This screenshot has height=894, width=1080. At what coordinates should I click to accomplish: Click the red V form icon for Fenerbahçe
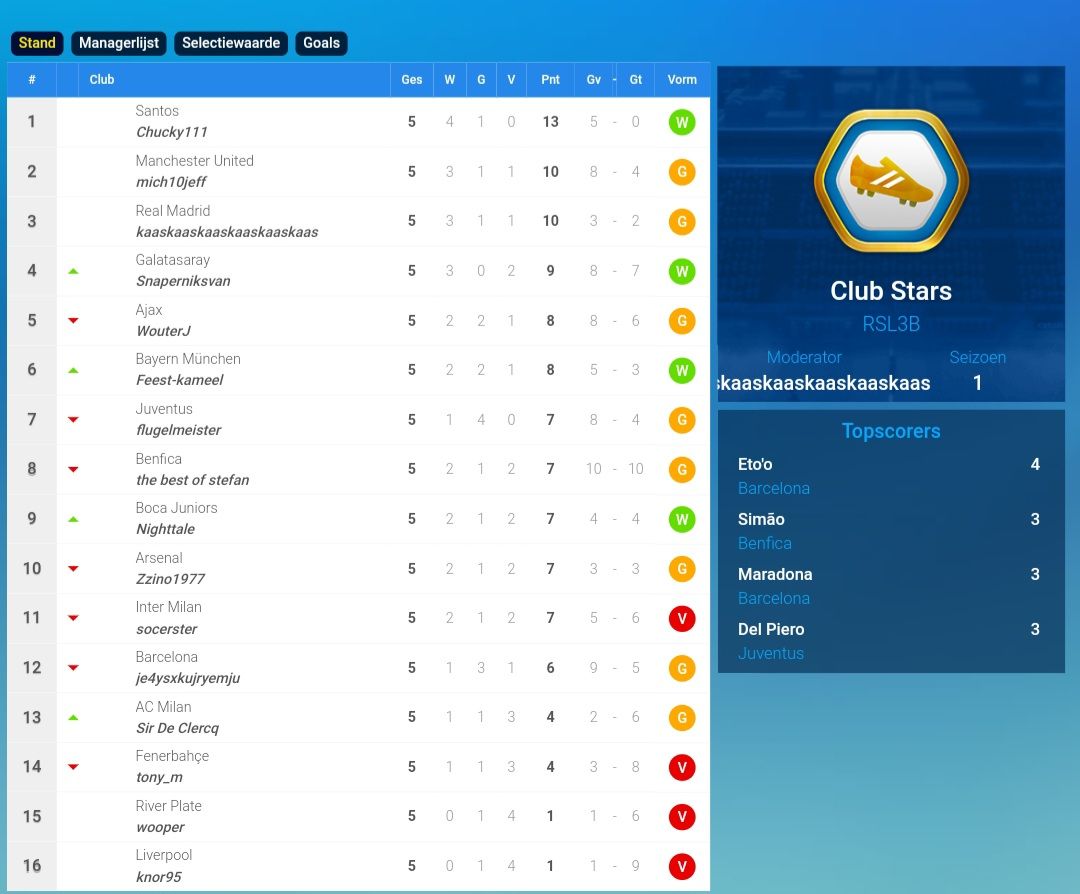click(x=682, y=767)
